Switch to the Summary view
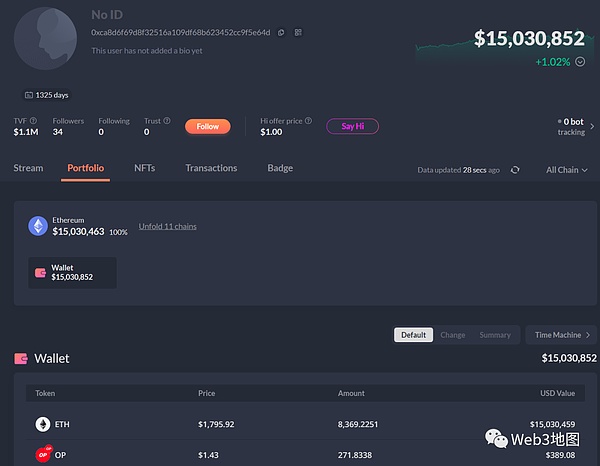Image resolution: width=600 pixels, height=466 pixels. [495, 335]
